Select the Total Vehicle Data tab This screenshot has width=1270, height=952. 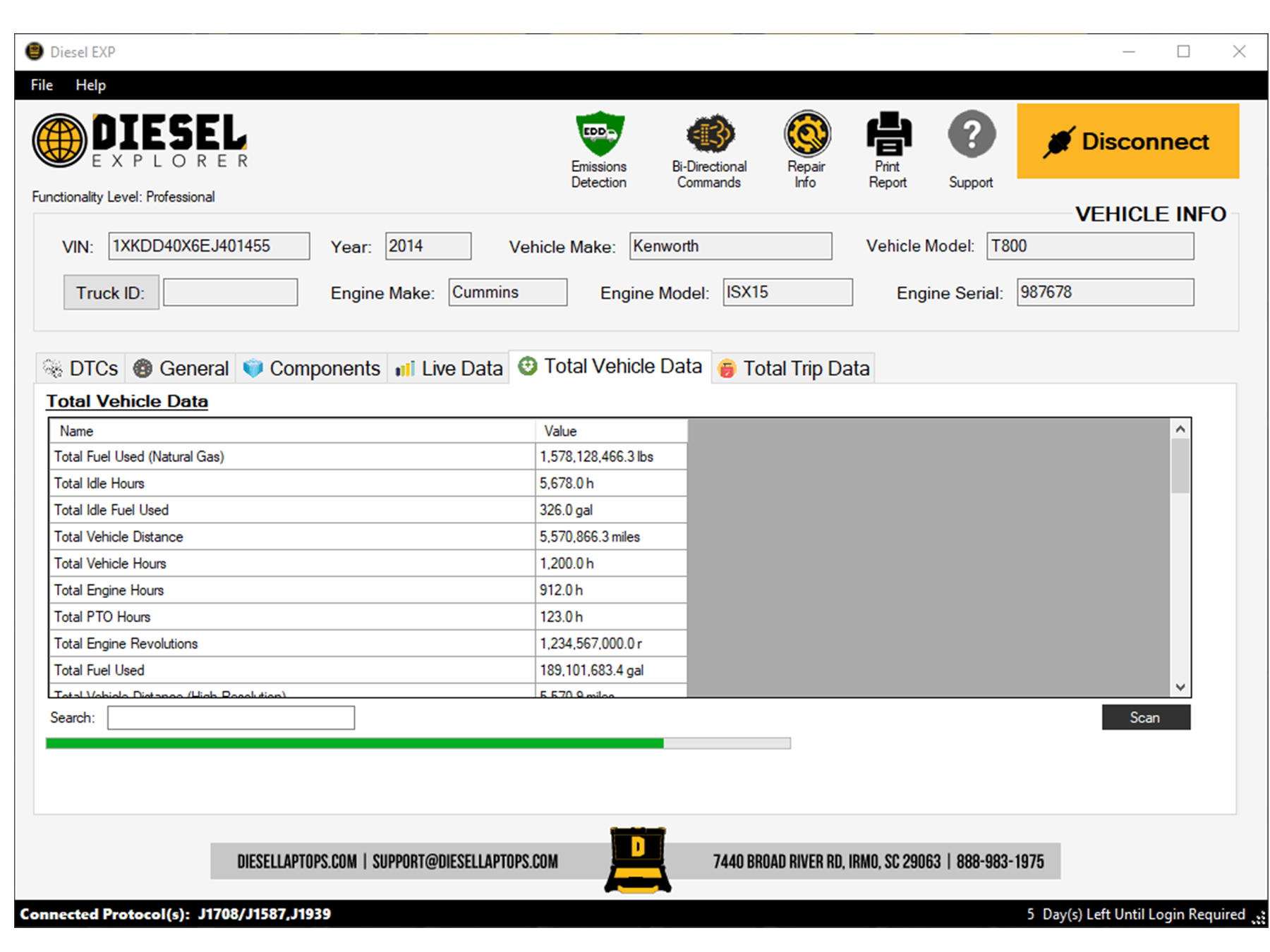coord(610,367)
